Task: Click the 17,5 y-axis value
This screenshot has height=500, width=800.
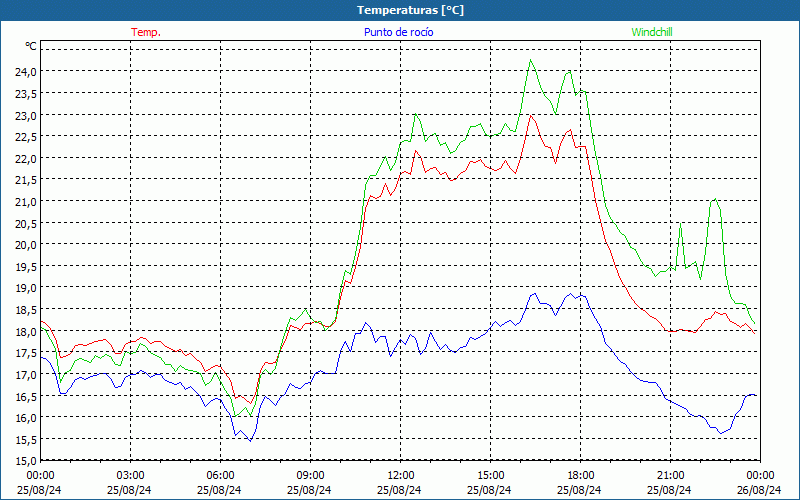Action: coord(26,353)
